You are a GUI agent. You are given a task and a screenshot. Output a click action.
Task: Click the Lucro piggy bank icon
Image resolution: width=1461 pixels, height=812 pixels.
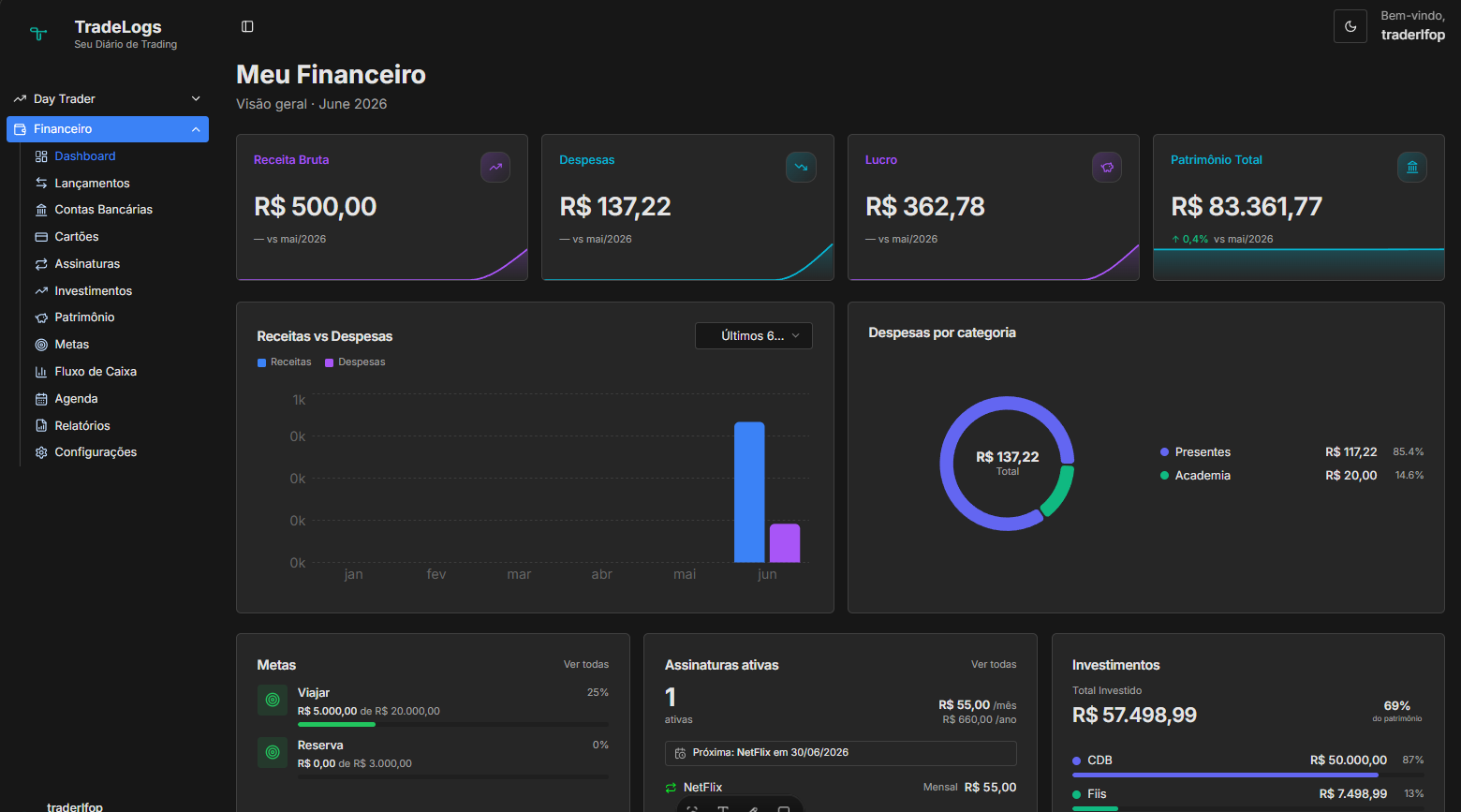pos(1107,167)
